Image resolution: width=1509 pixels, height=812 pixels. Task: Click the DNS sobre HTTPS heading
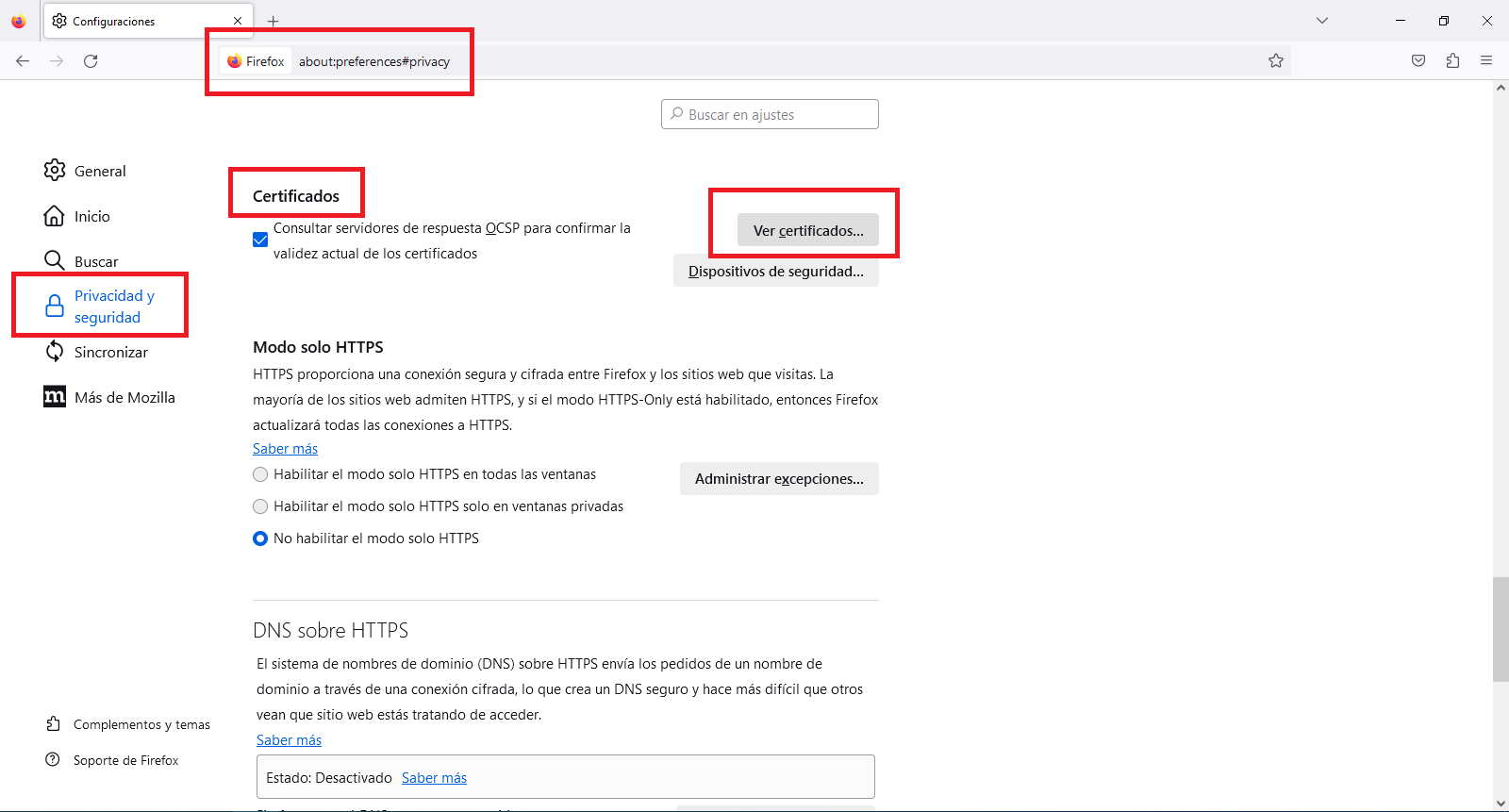[330, 630]
